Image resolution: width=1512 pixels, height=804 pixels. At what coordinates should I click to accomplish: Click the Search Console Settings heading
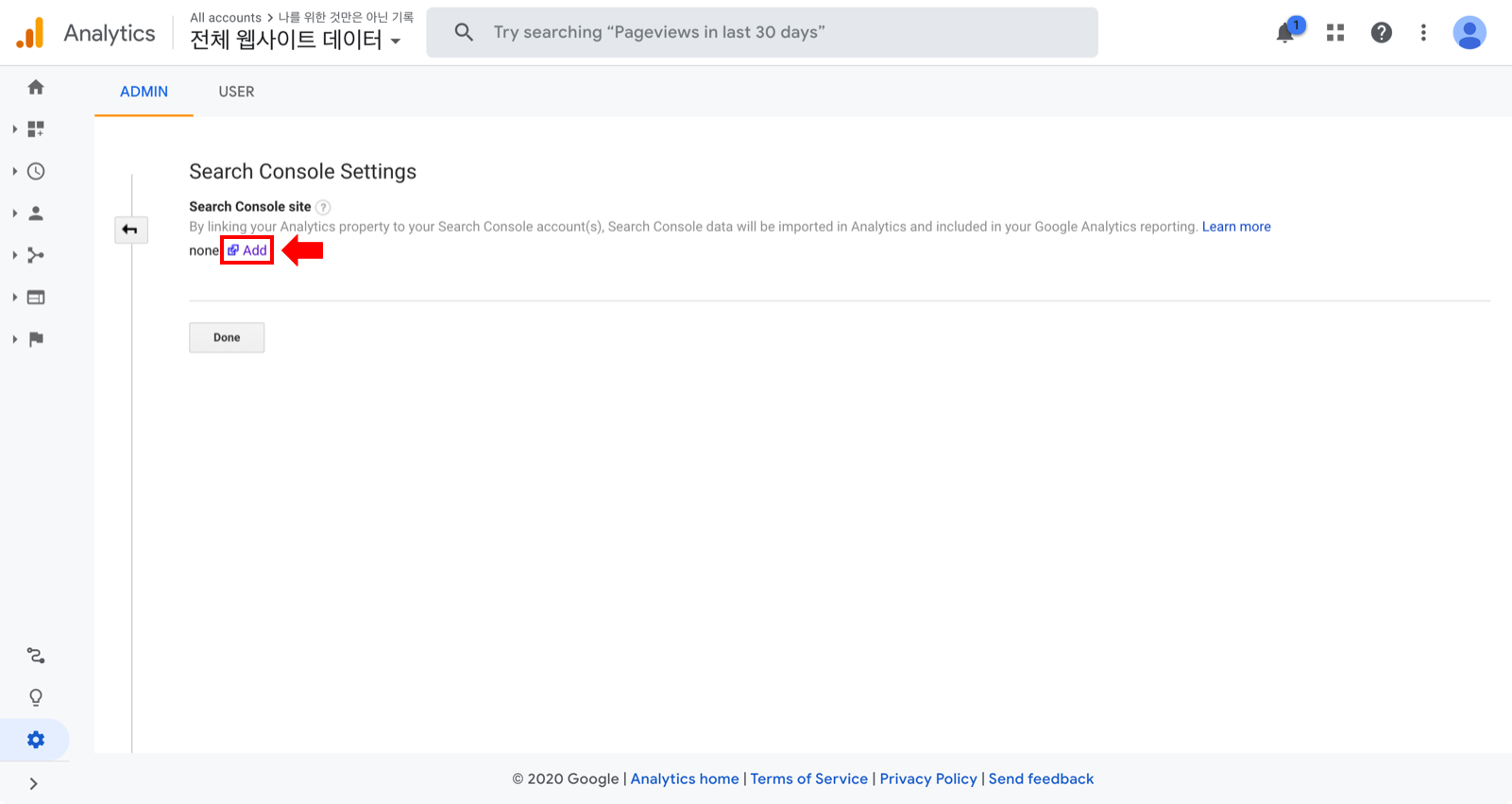coord(302,171)
